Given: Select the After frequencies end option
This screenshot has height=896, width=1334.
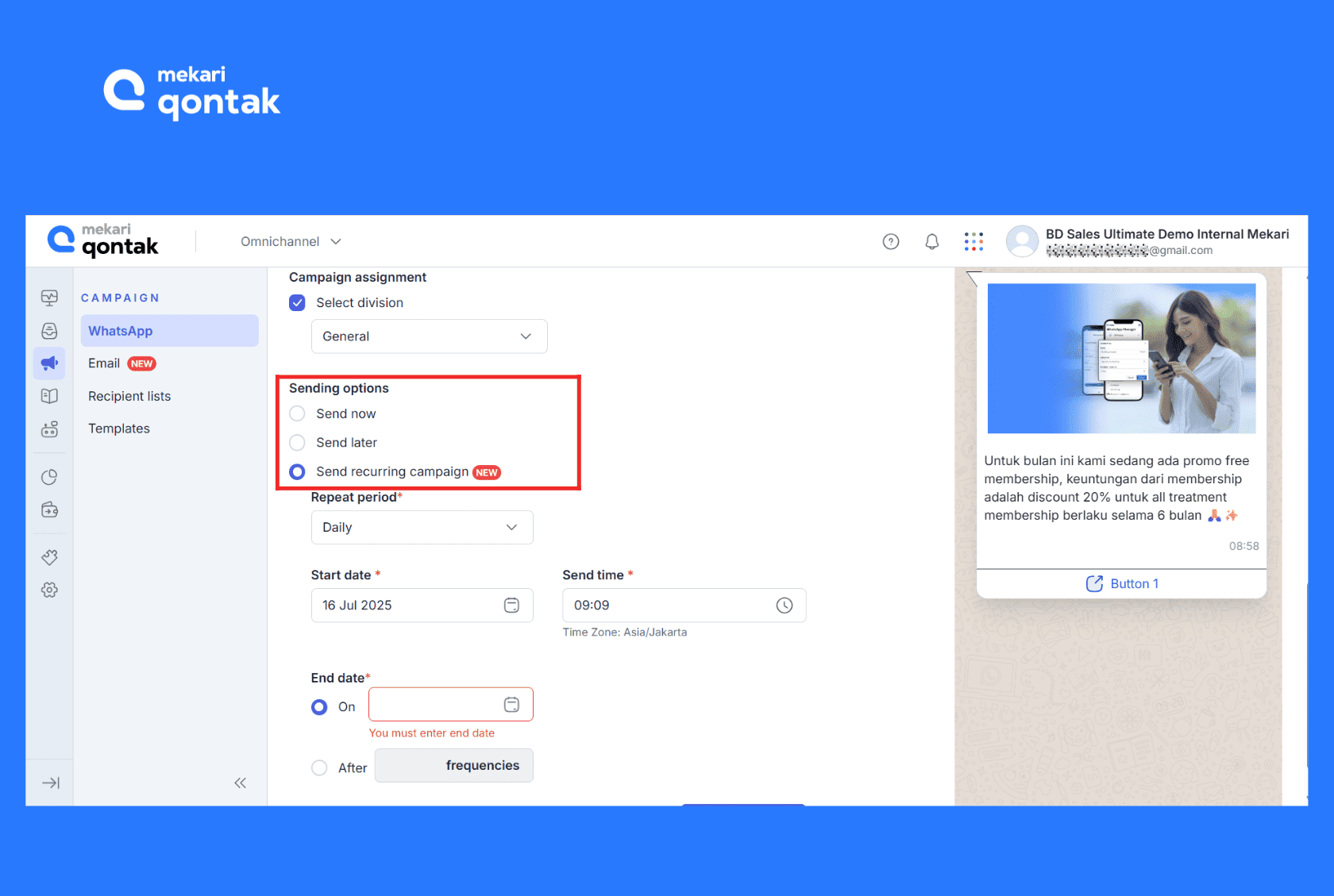Looking at the screenshot, I should coord(319,767).
